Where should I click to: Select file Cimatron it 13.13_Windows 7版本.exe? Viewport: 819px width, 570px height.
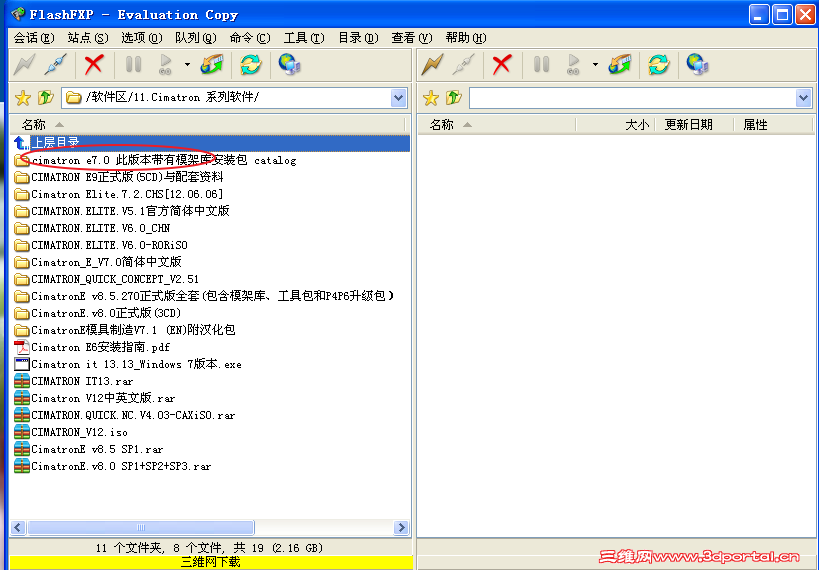tap(128, 364)
